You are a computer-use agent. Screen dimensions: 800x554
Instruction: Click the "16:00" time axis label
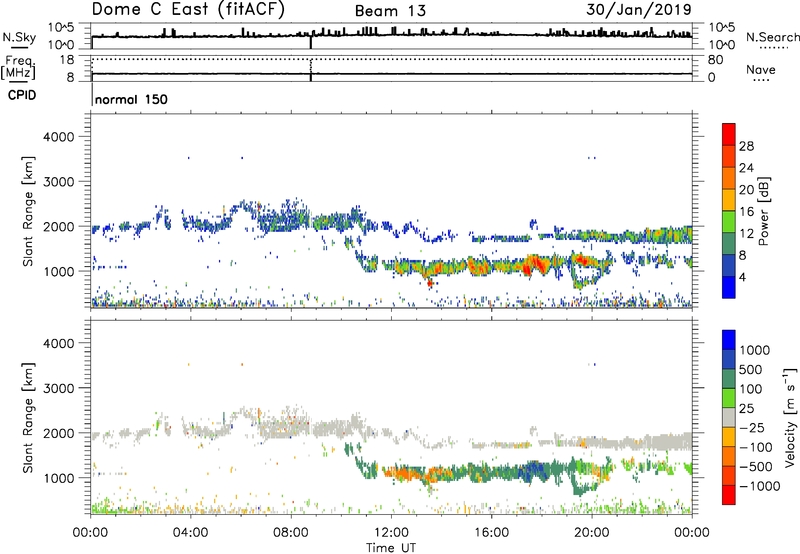click(x=491, y=533)
